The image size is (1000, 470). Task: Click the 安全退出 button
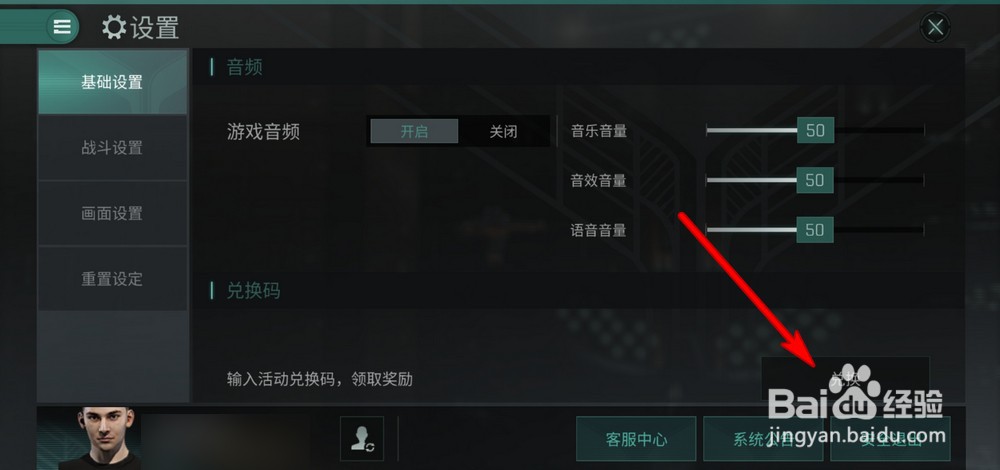(x=890, y=439)
